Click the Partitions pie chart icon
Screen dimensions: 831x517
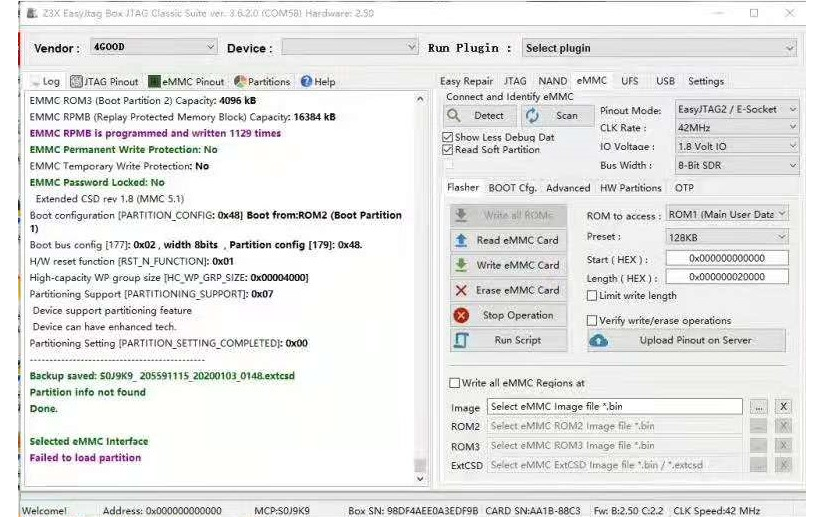(240, 82)
